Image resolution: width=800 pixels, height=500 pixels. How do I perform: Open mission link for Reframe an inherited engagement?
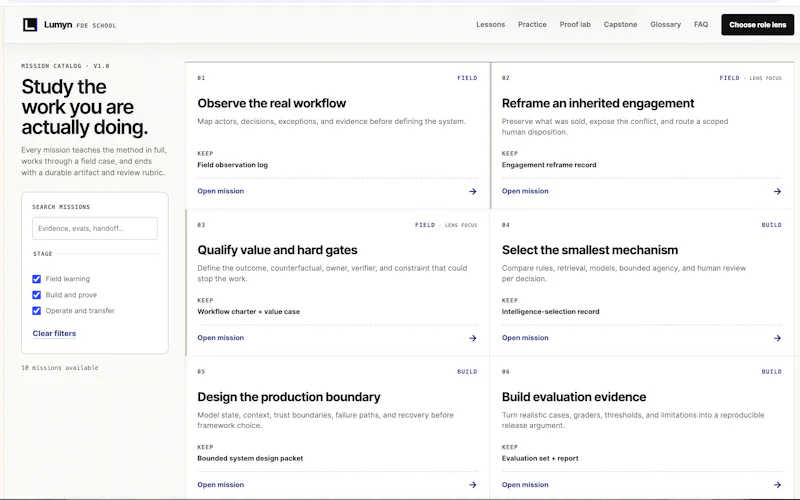[x=525, y=191]
